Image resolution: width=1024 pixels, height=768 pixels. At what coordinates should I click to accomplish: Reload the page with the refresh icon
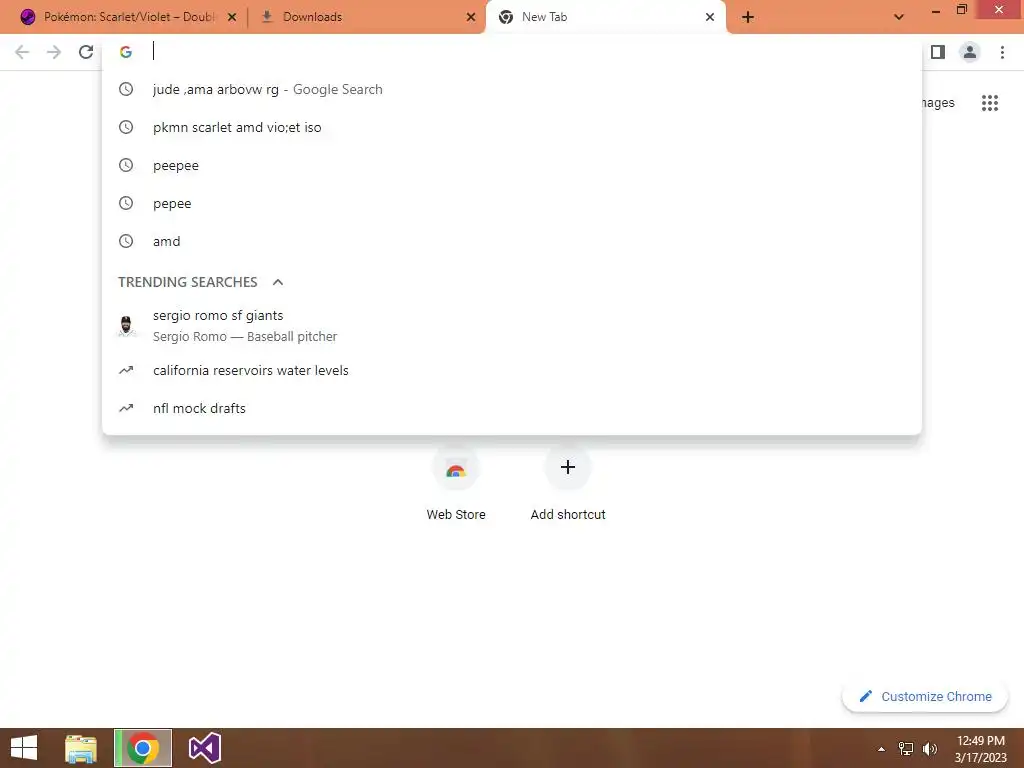86,52
